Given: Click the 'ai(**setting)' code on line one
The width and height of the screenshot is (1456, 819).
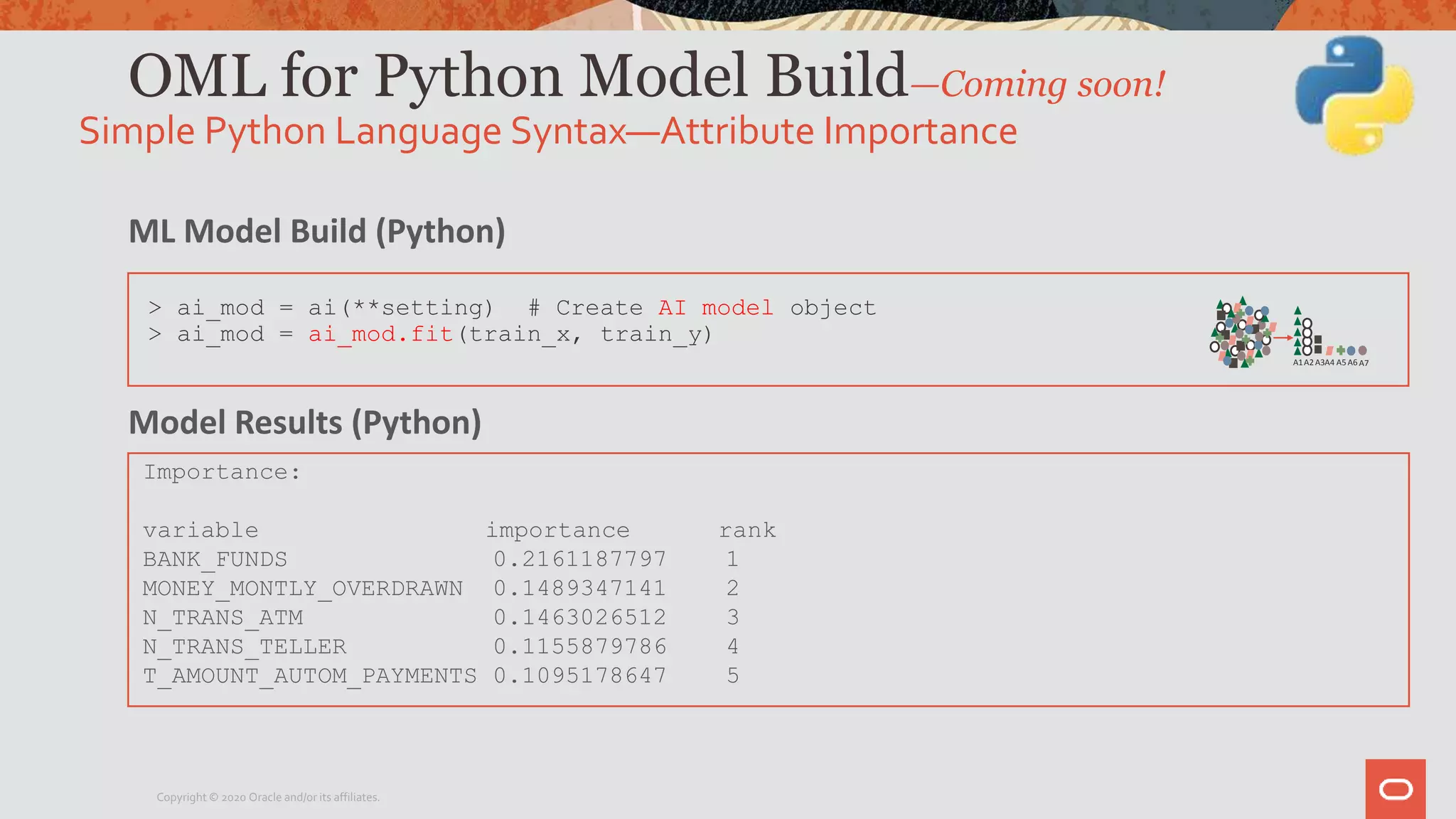Looking at the screenshot, I should (x=400, y=308).
